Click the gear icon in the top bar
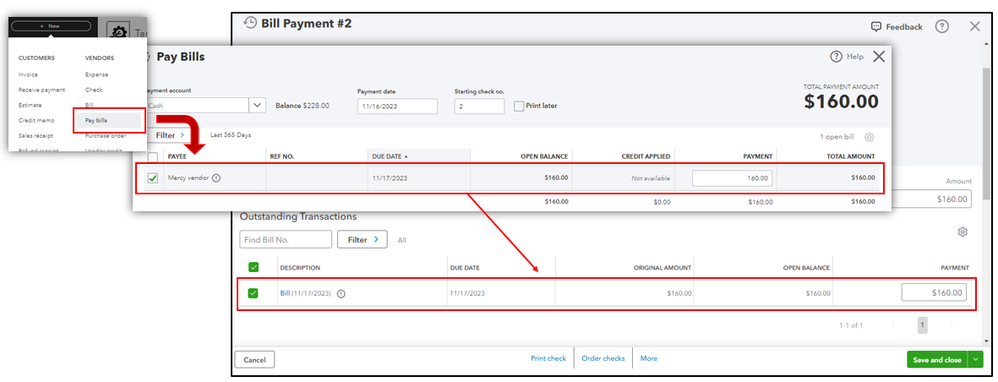The image size is (998, 382). coord(117,32)
